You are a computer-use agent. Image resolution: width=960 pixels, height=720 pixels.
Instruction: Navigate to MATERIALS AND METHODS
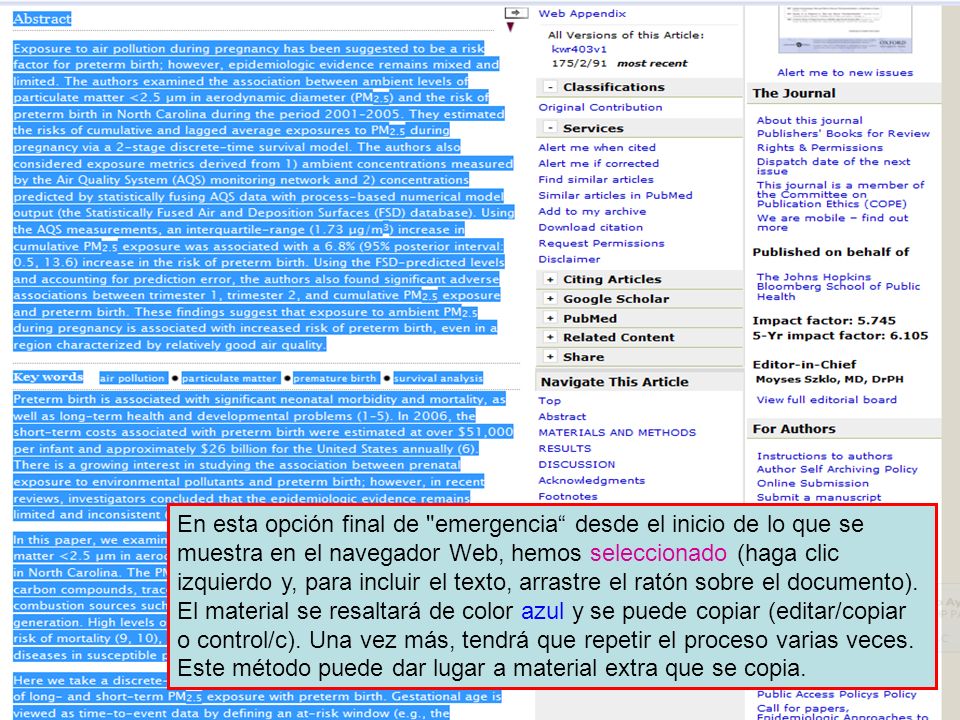pos(617,432)
